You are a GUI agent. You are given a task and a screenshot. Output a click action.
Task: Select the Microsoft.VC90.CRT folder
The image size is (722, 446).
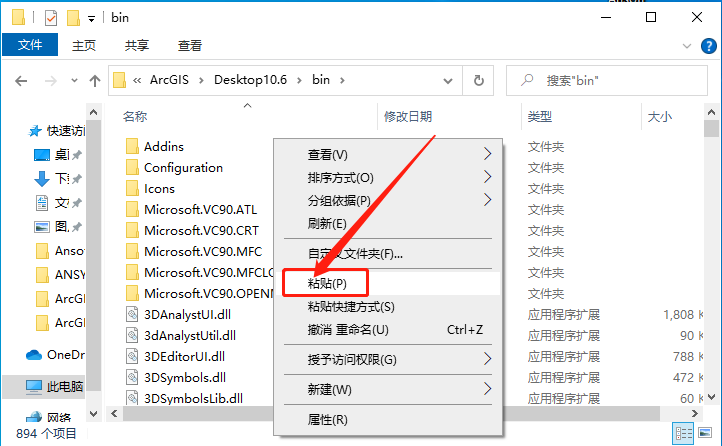192,231
